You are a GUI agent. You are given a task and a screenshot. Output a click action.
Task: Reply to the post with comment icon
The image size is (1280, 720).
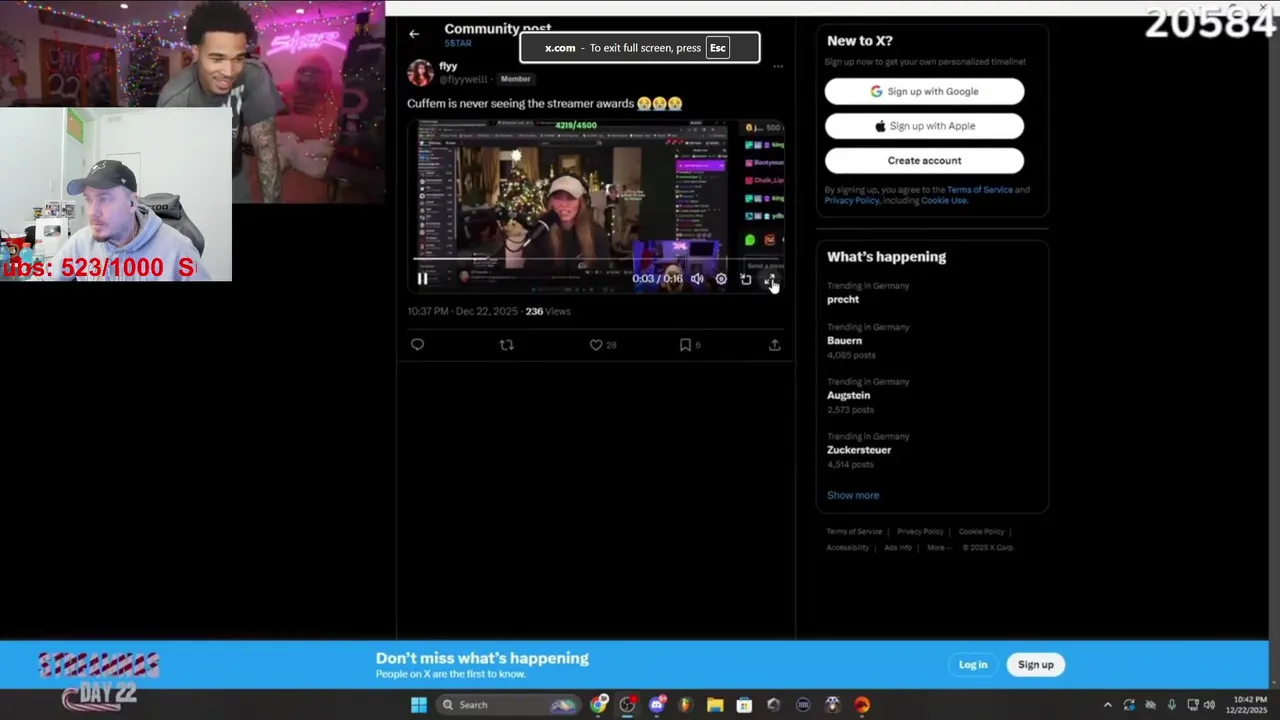click(x=417, y=345)
